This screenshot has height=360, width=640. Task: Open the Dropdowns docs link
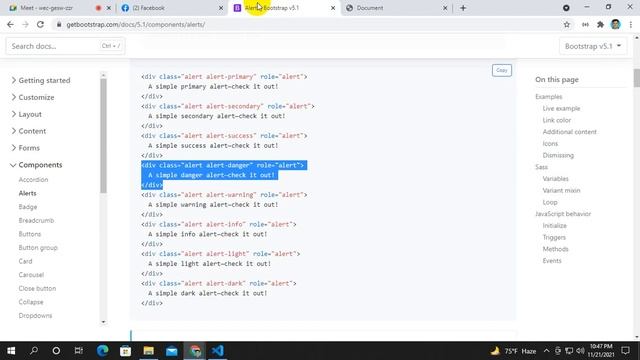(35, 316)
